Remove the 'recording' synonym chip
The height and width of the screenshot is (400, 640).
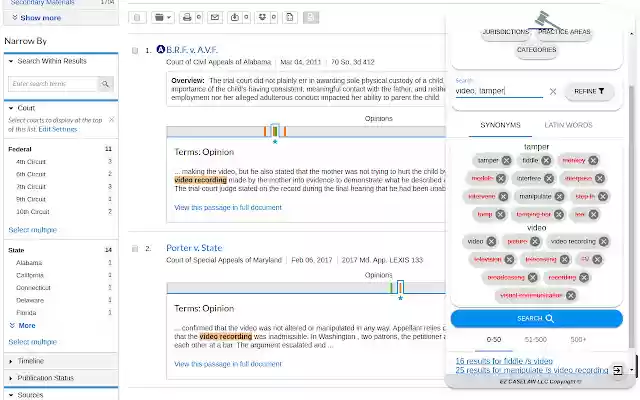tap(584, 278)
